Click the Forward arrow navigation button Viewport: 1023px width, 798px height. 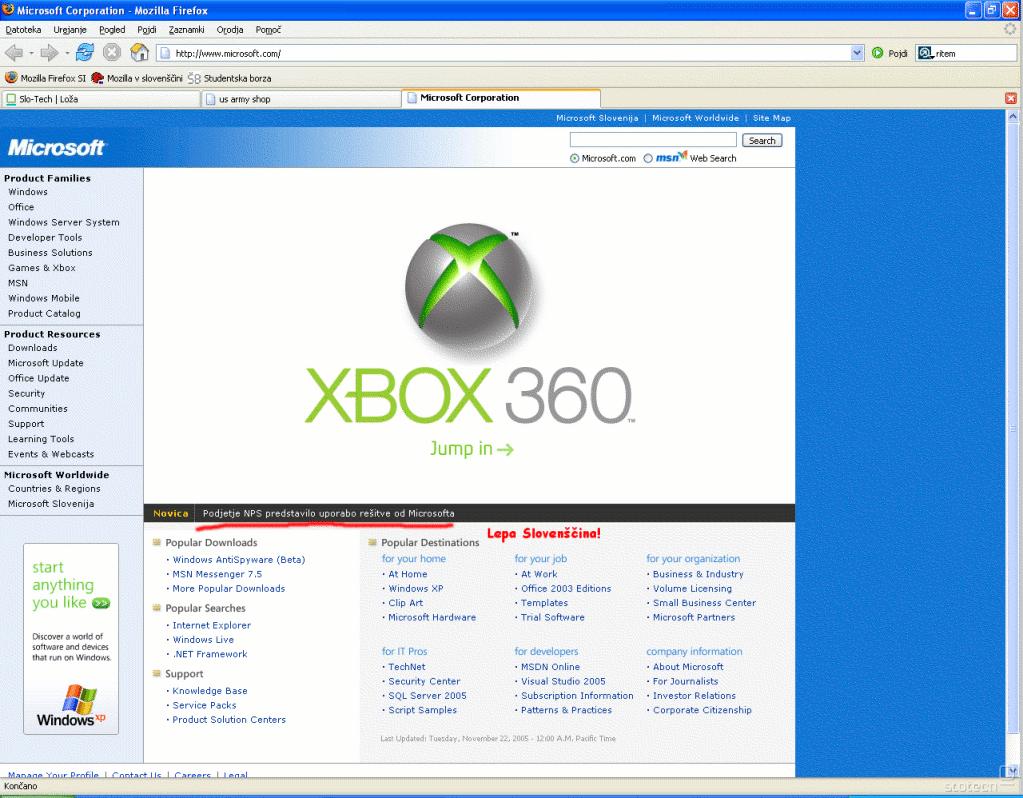[50, 53]
